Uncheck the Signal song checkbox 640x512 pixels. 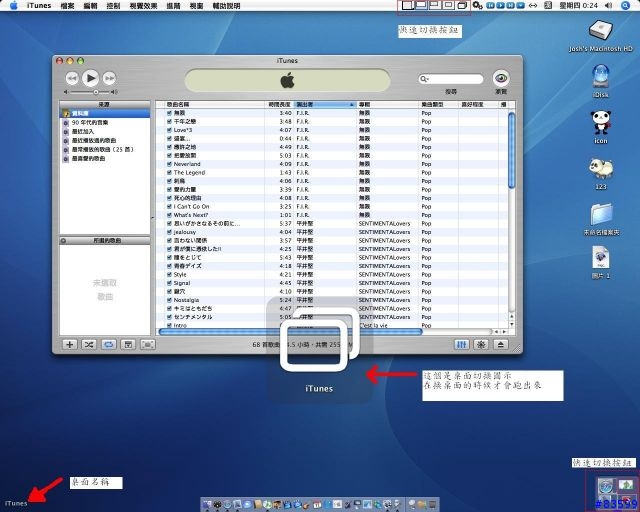(x=169, y=283)
